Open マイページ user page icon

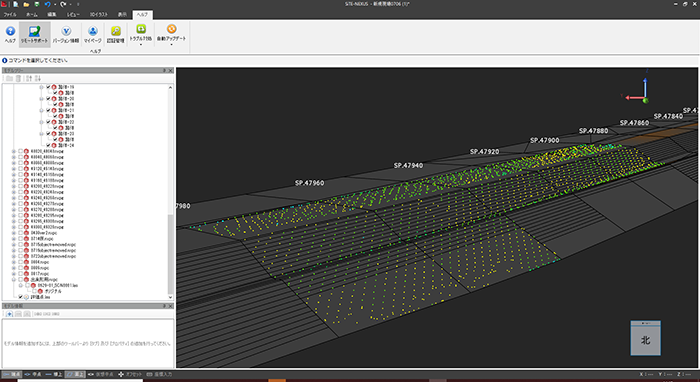click(x=92, y=34)
